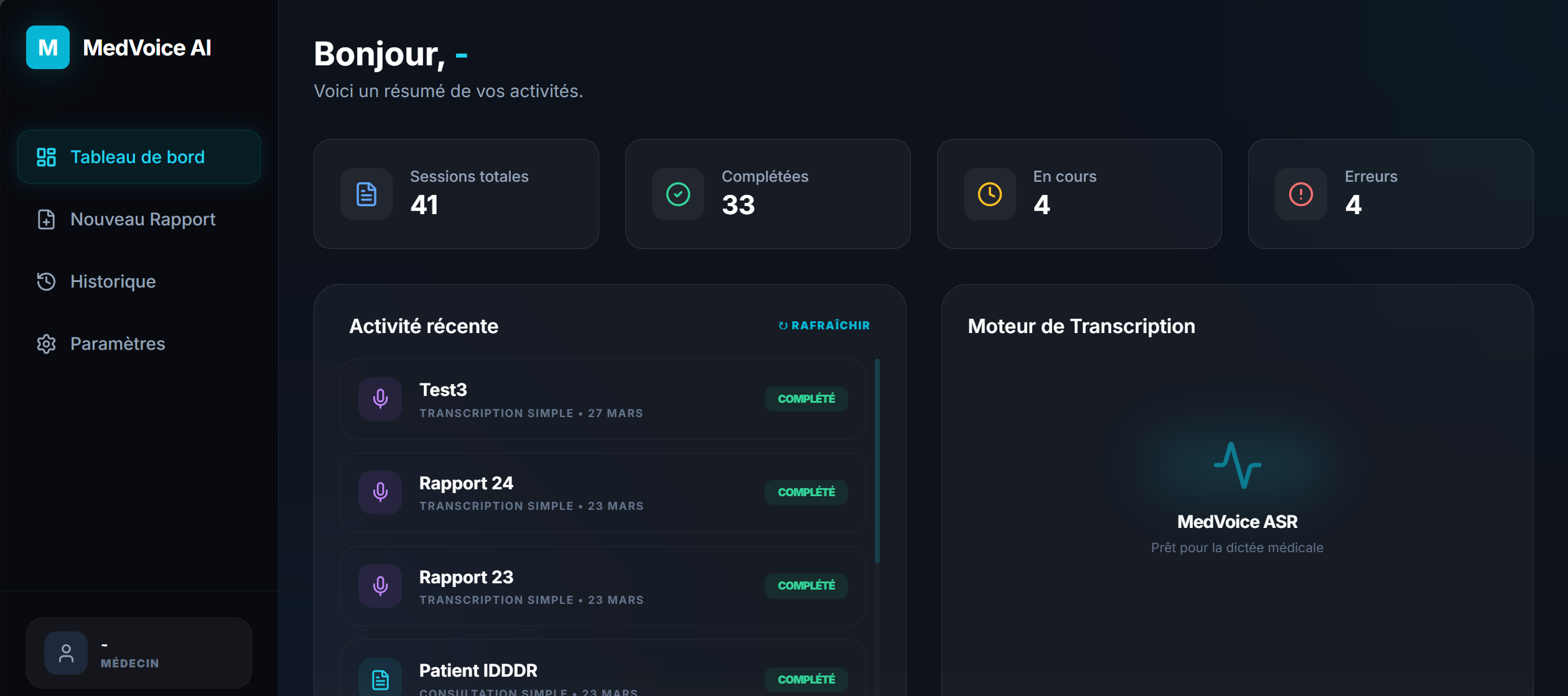The width and height of the screenshot is (1568, 696).
Task: Click the document icon for Patient IDDDR
Action: coord(380,679)
